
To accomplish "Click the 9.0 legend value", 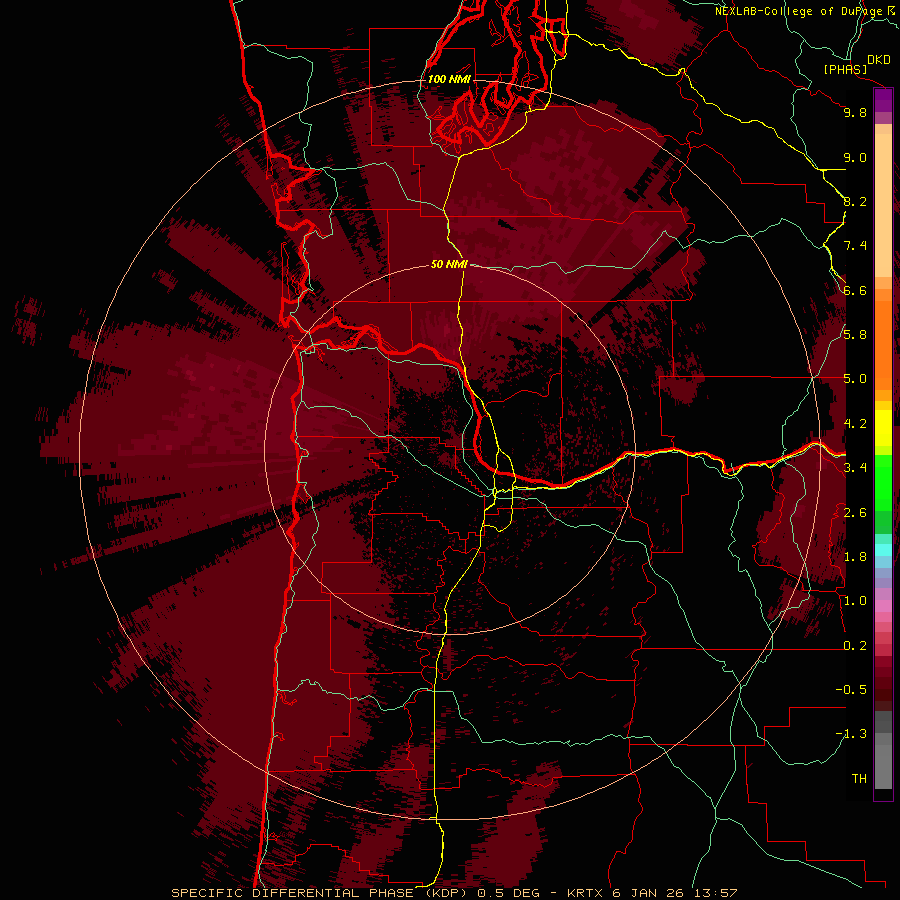I will (855, 158).
